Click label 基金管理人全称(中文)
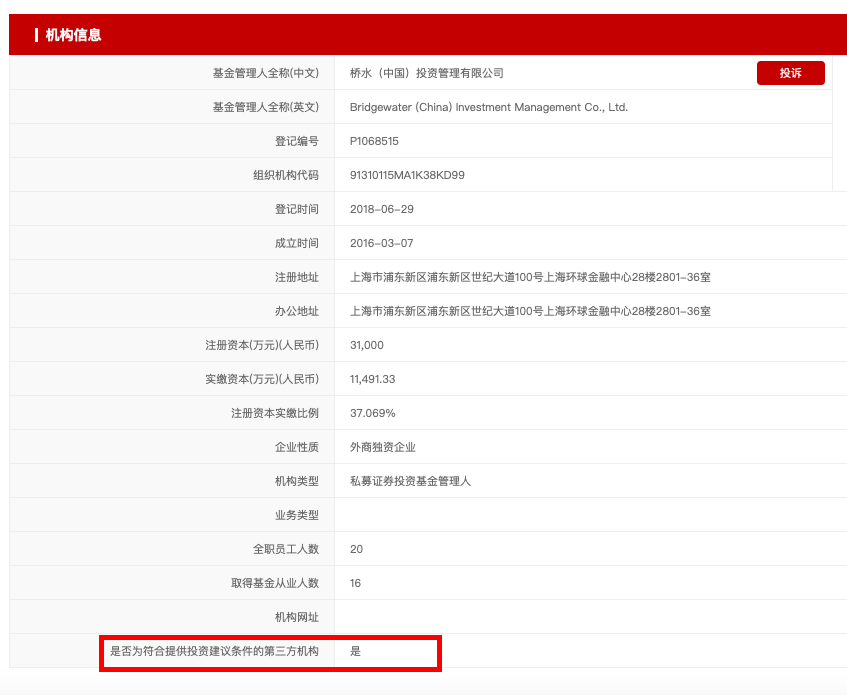Viewport: 847px width, 695px height. [265, 73]
